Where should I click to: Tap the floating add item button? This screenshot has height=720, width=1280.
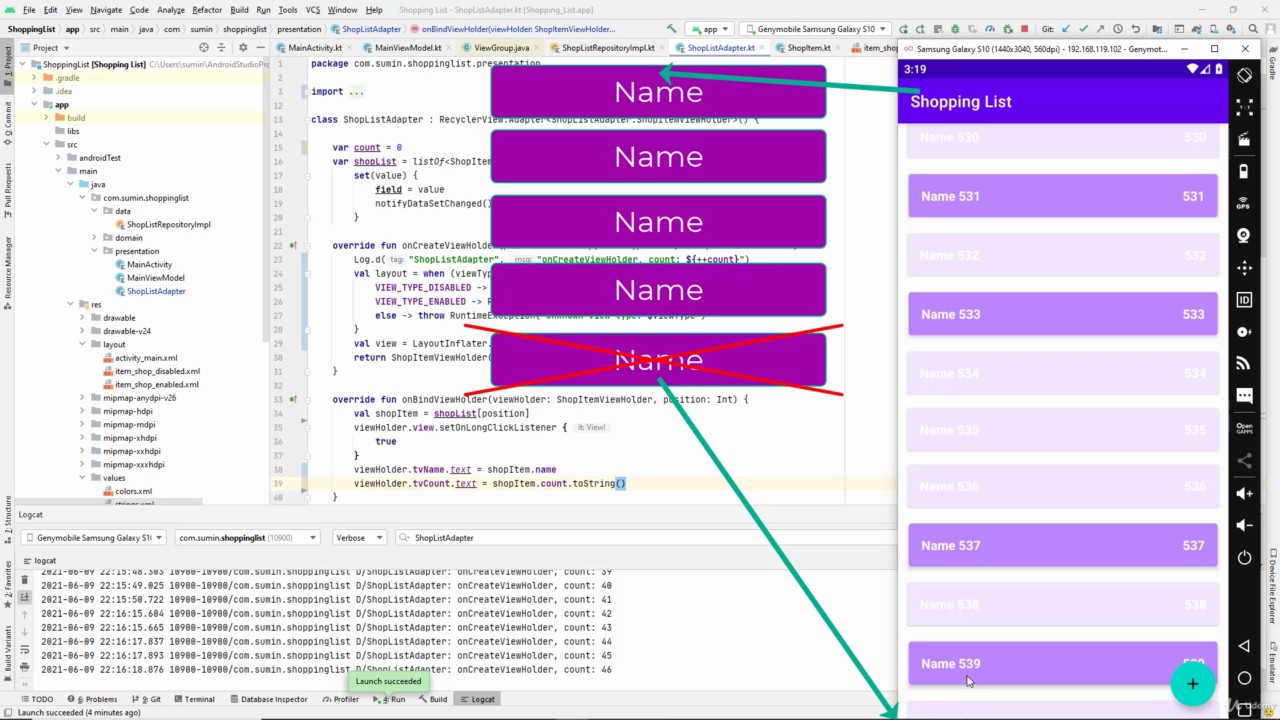[x=1192, y=683]
